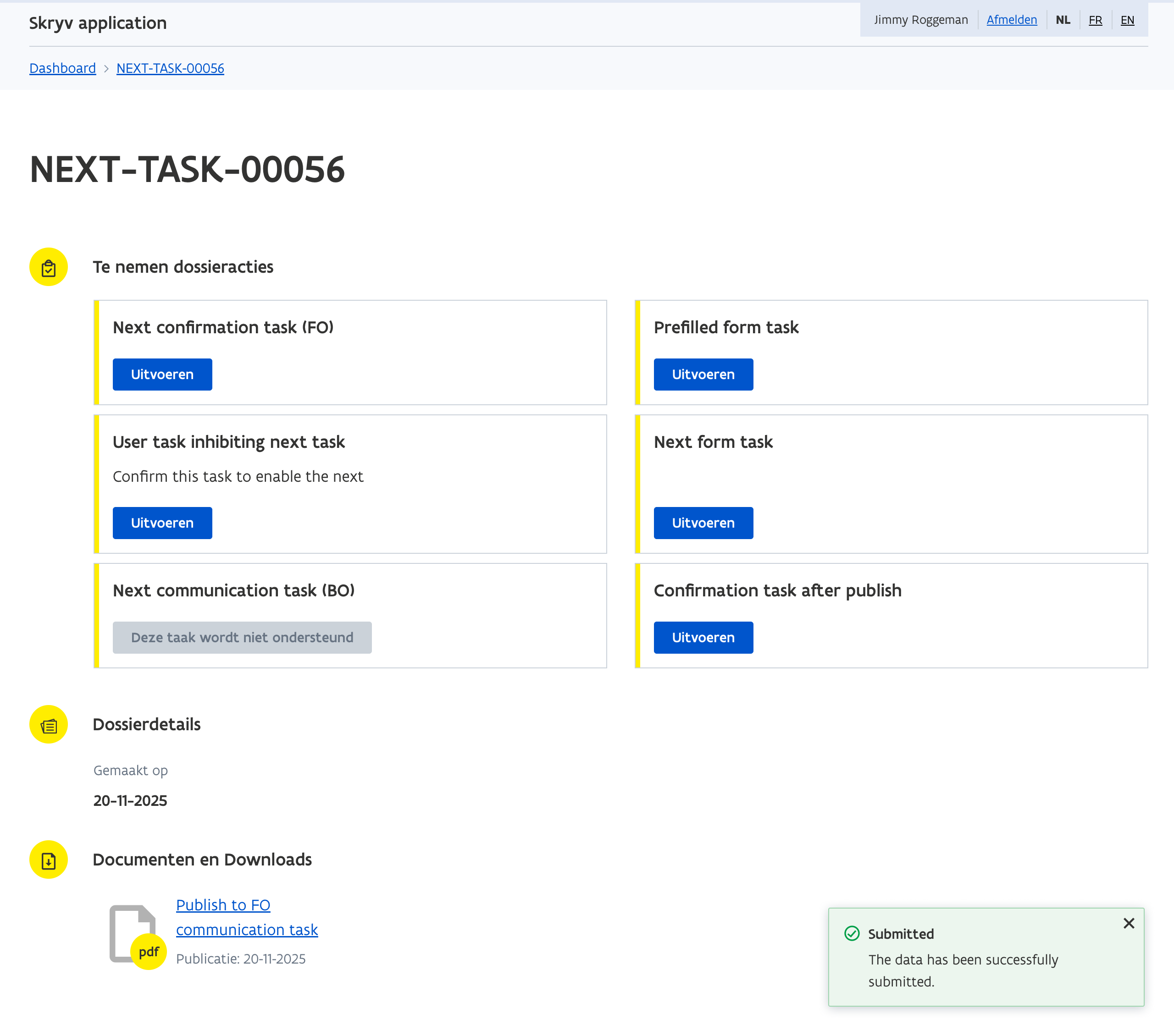Click the Dossierdetails newspaper icon
This screenshot has height=1036, width=1174.
(x=48, y=725)
